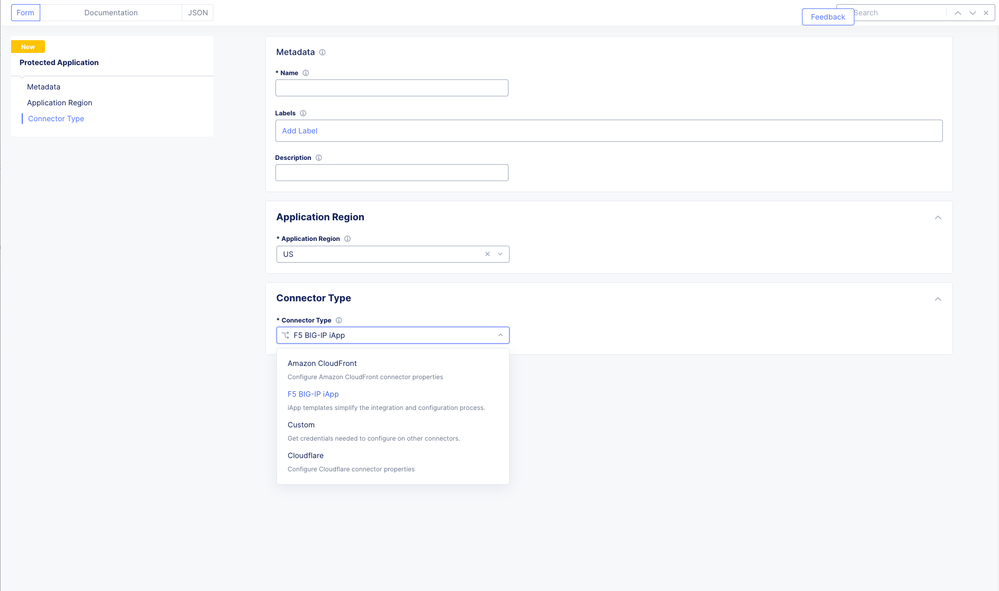Jump to next search result arrow

(972, 13)
